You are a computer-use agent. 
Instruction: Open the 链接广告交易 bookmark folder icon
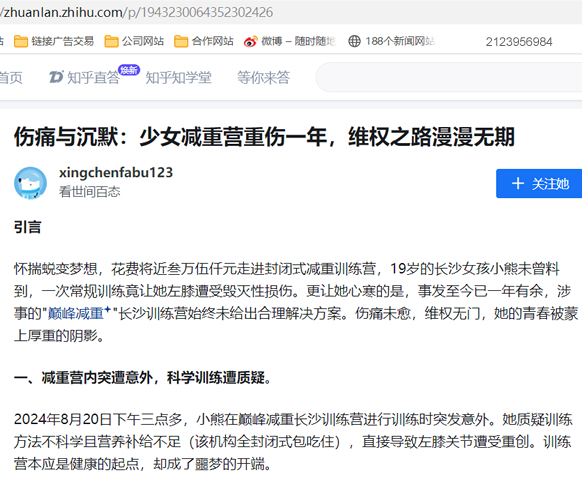click(20, 42)
